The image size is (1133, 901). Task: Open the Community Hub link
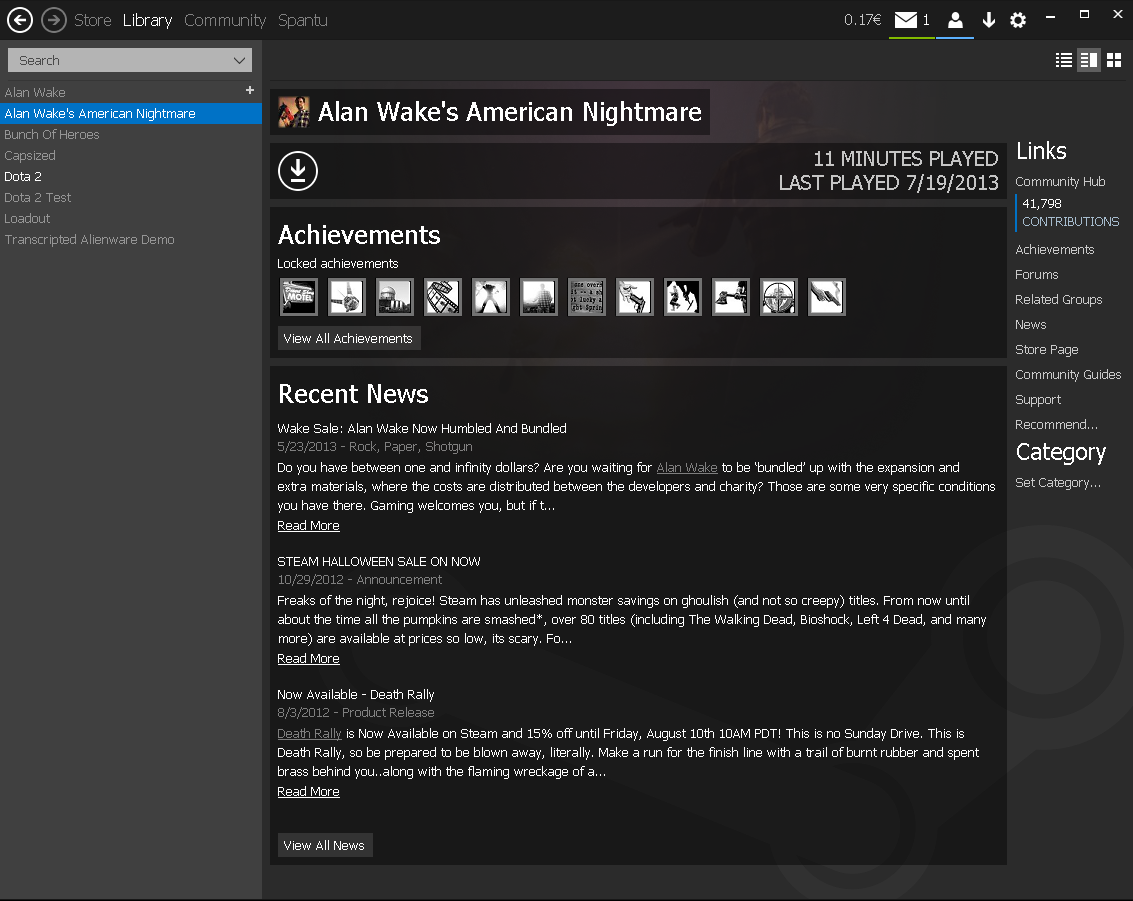1060,181
